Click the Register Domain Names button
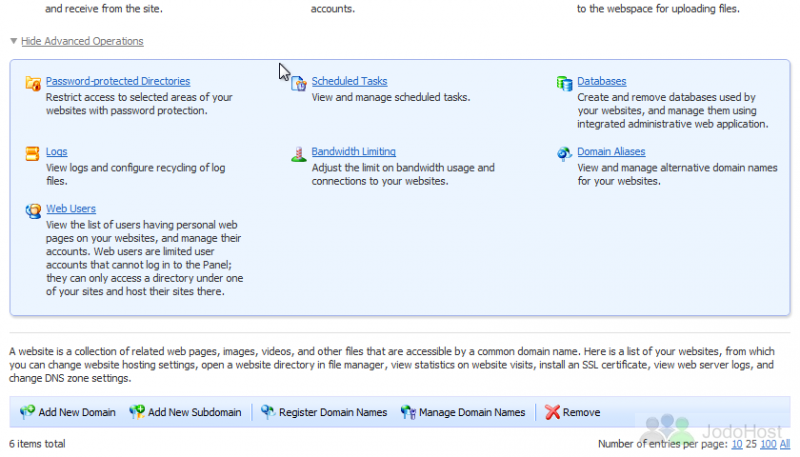 point(324,412)
